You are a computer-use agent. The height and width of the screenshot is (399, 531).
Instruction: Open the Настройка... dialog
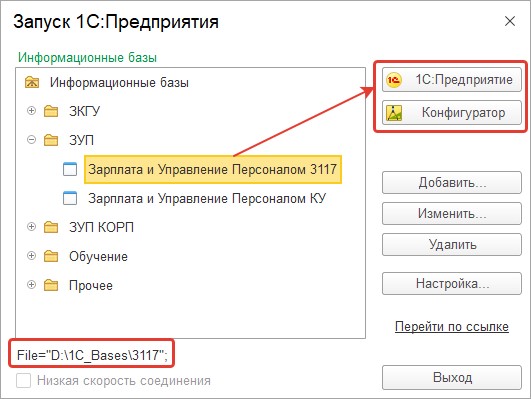tap(452, 284)
